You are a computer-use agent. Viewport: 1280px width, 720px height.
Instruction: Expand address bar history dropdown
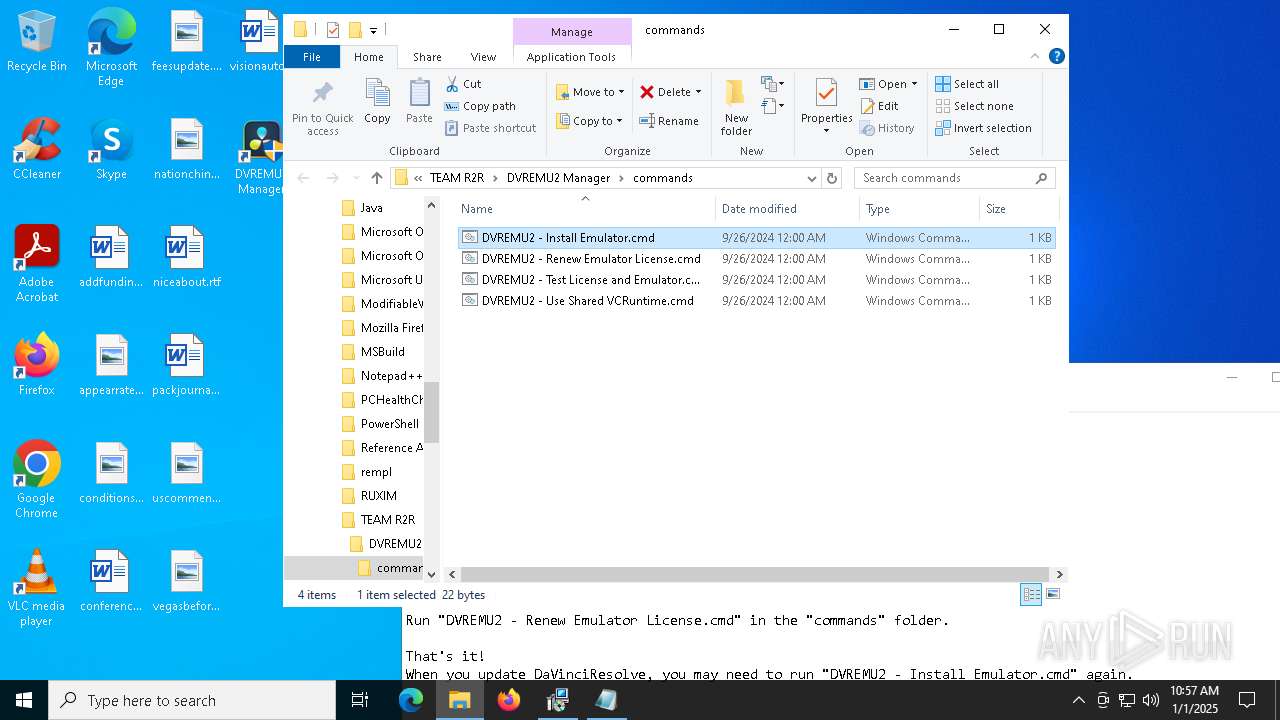[811, 178]
